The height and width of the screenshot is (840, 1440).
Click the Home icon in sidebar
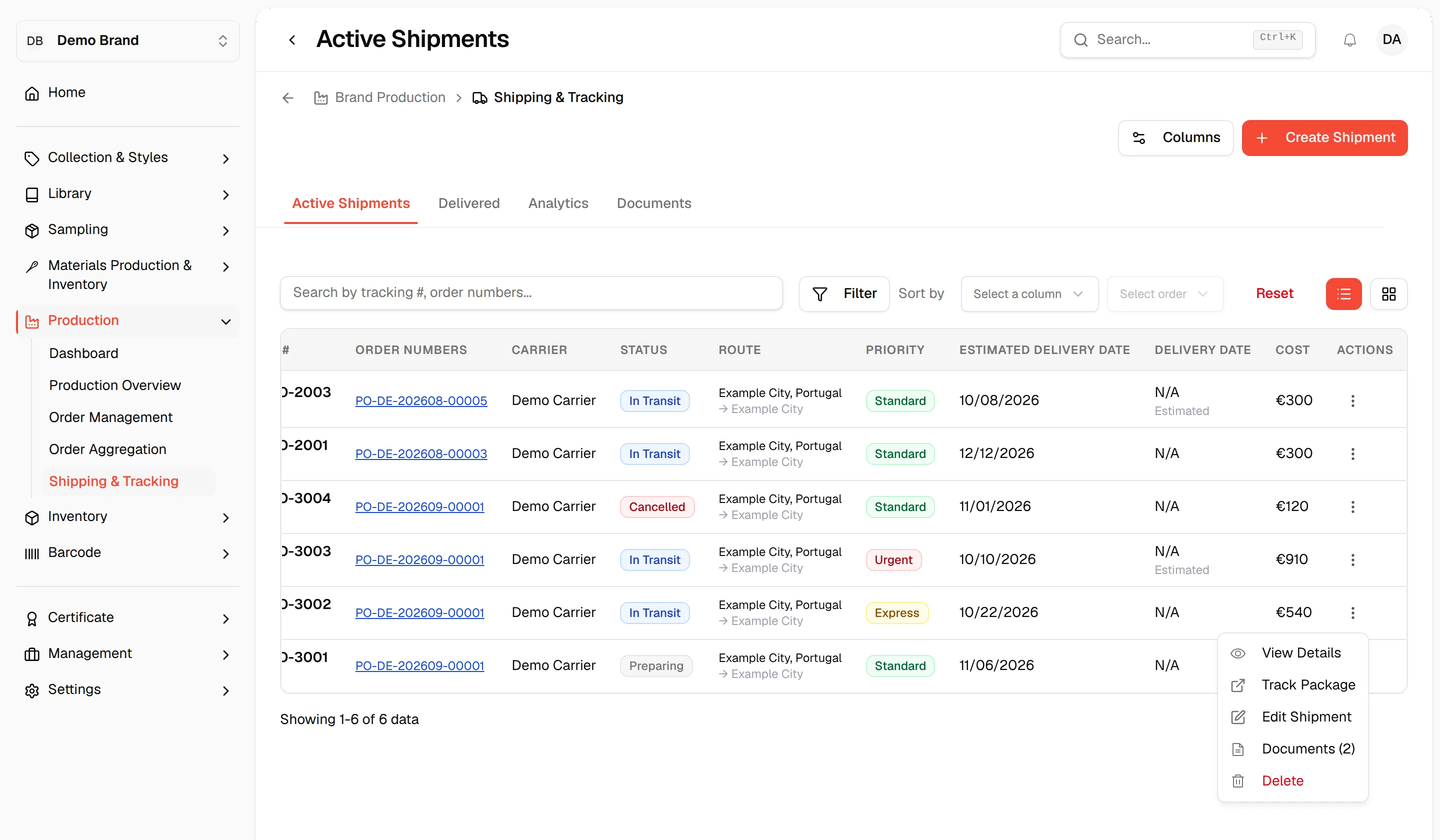coord(32,93)
